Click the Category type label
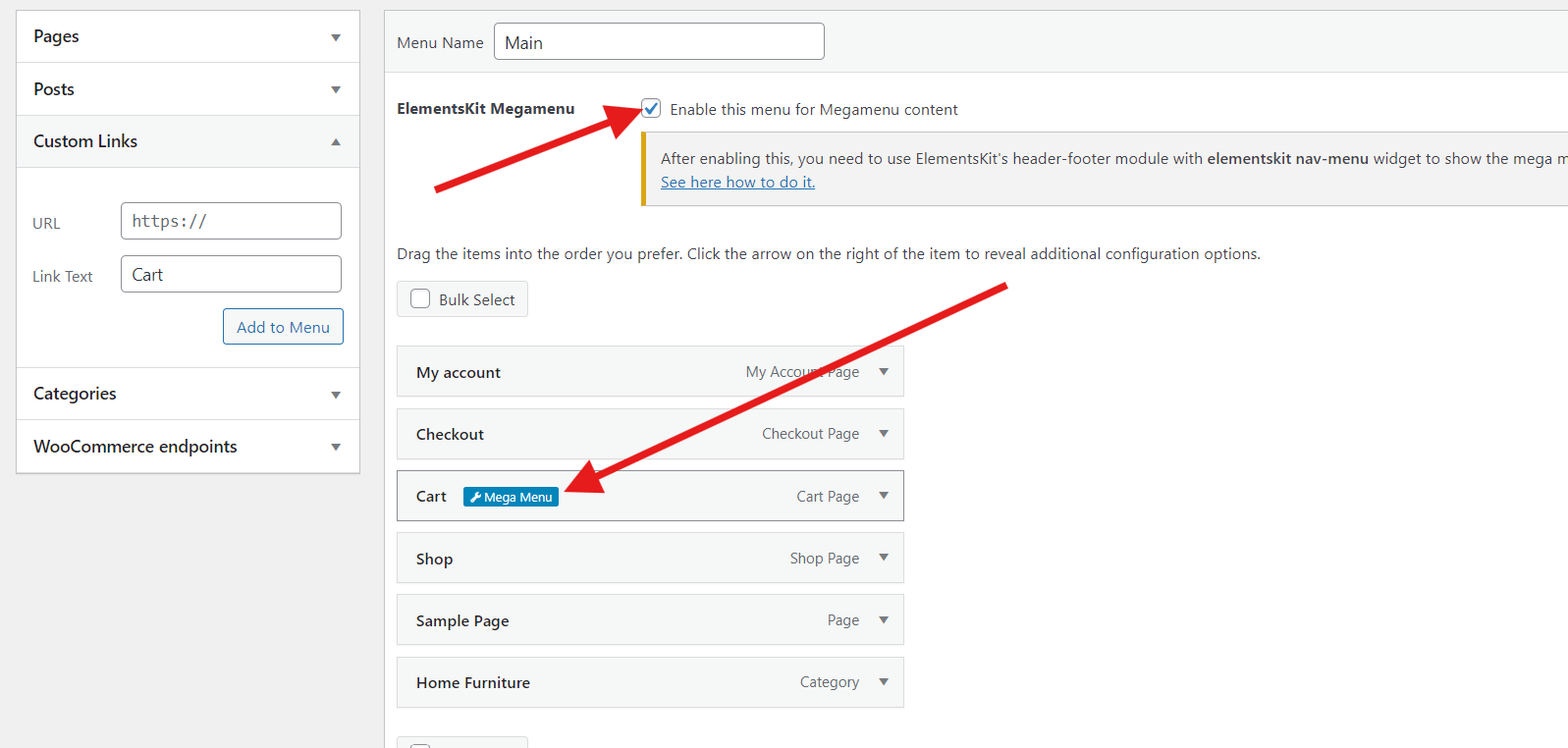 (x=830, y=682)
